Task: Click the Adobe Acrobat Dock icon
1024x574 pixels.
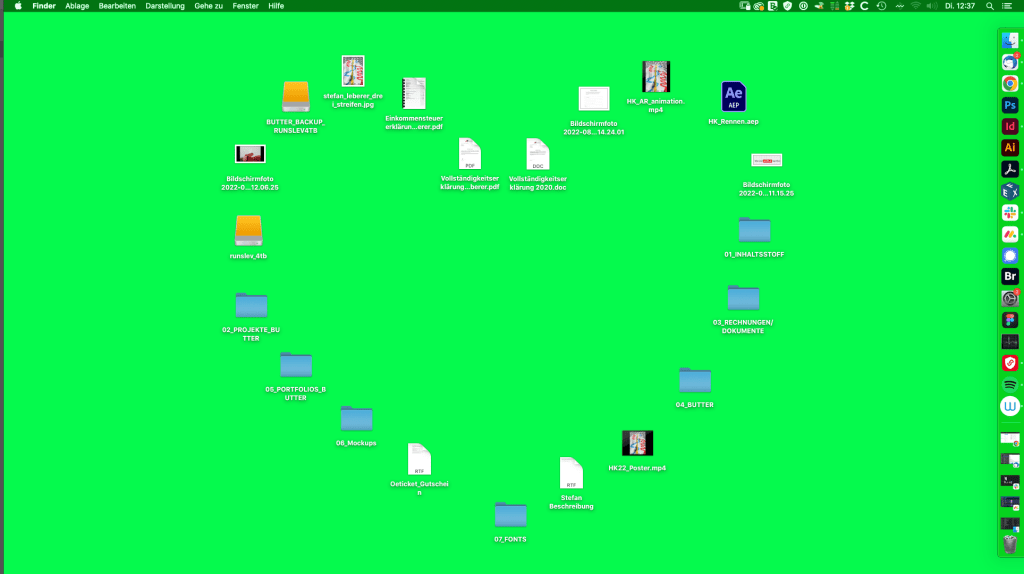Action: coord(1010,169)
